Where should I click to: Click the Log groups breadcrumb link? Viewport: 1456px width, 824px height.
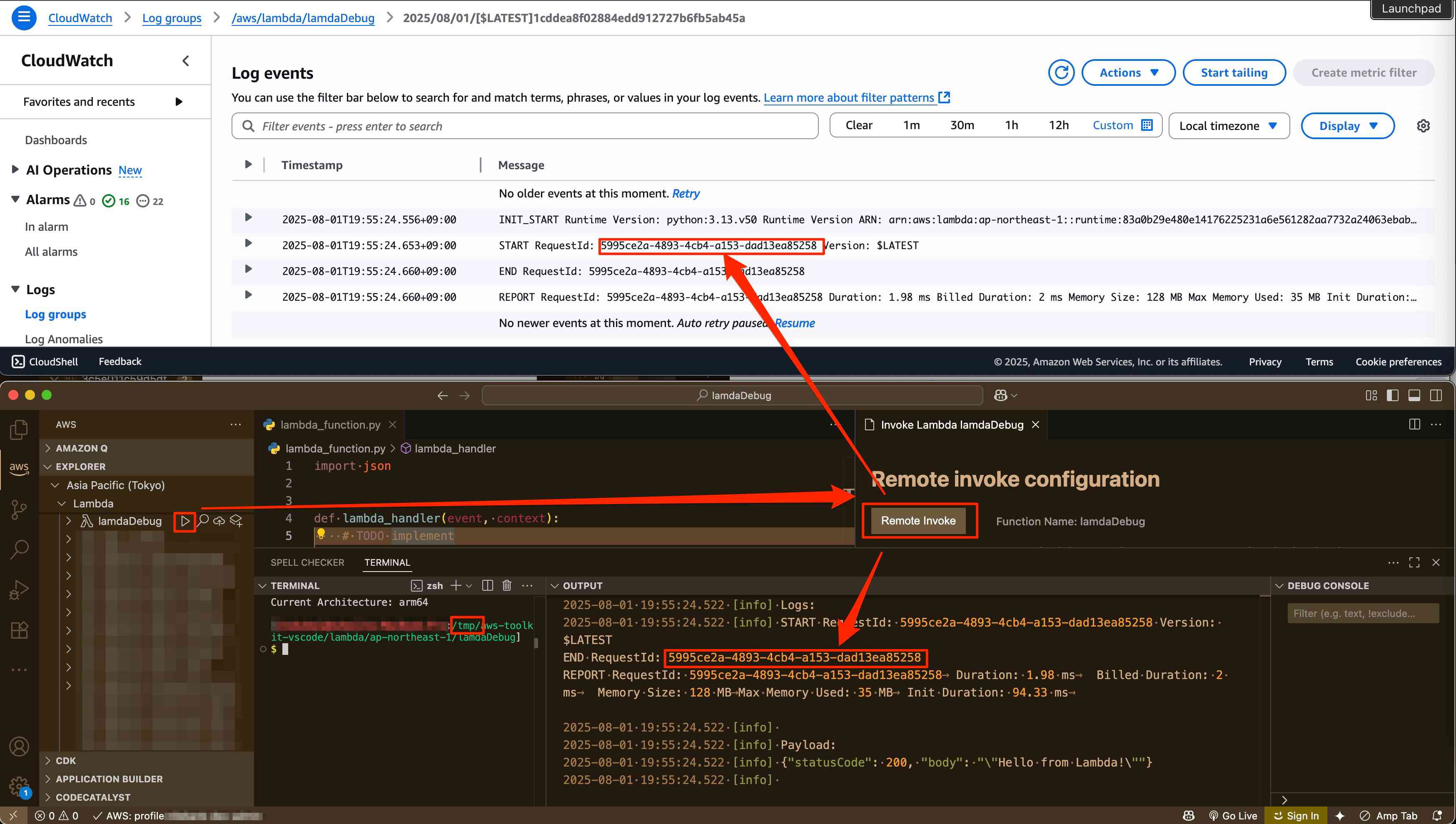pyautogui.click(x=172, y=17)
